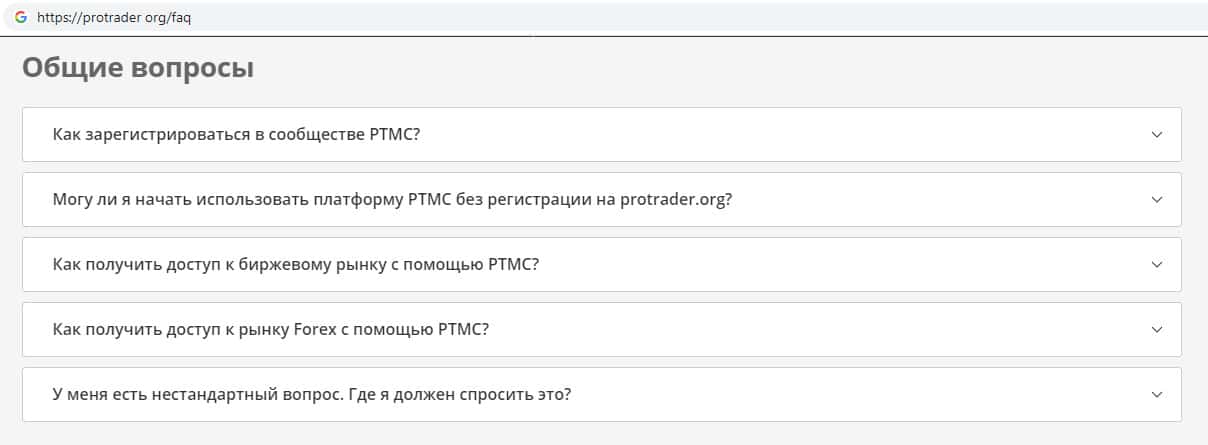Viewport: 1208px width, 445px height.
Task: Click "protrader.org?" text in the second question
Action: [676, 199]
